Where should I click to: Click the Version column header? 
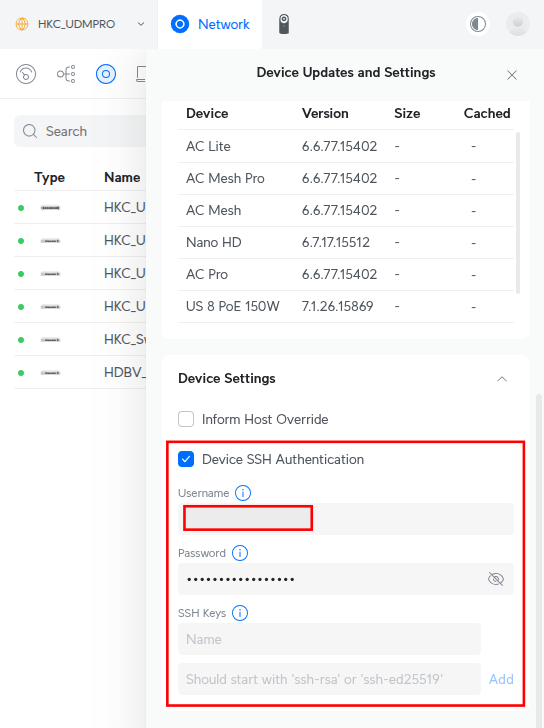click(x=325, y=113)
